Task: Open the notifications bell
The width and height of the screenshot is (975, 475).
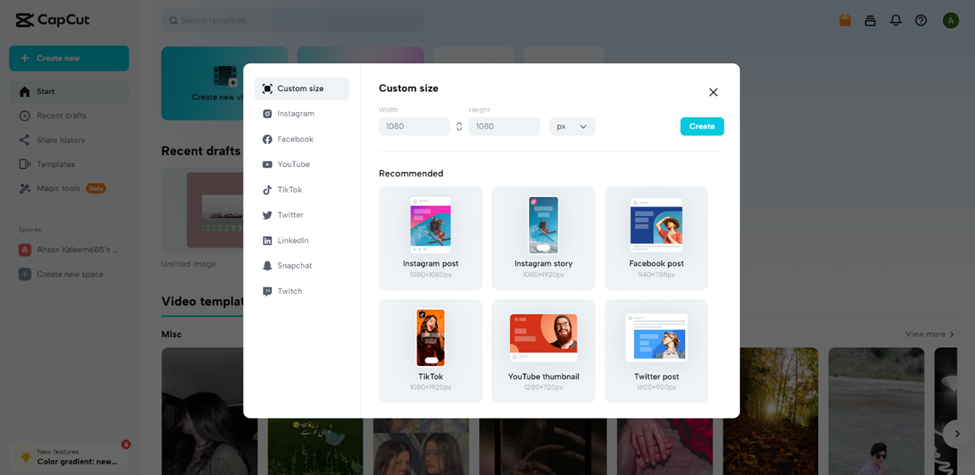Action: (895, 21)
